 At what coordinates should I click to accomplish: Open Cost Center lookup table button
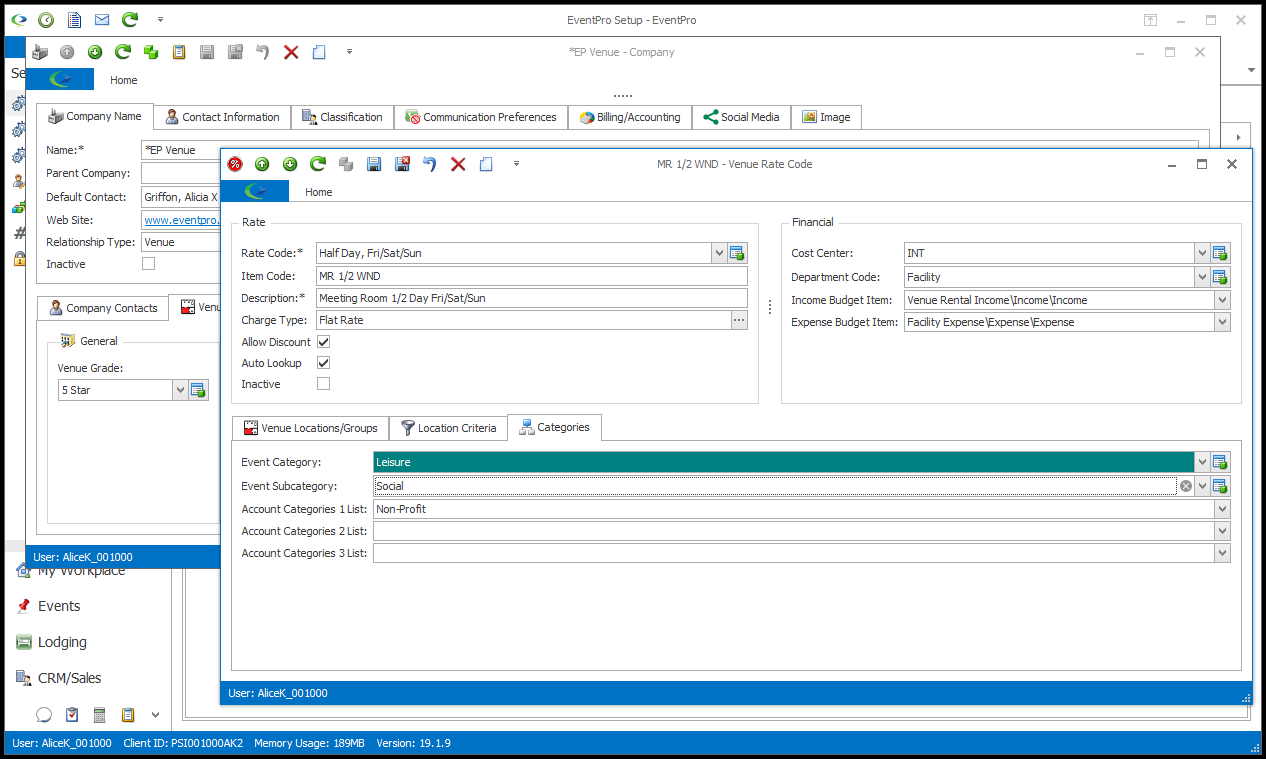pyautogui.click(x=1221, y=253)
